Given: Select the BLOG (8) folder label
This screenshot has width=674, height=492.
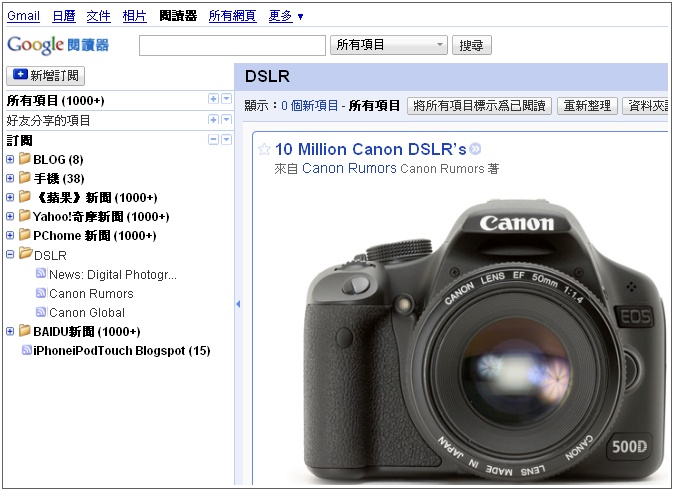Looking at the screenshot, I should click(58, 159).
